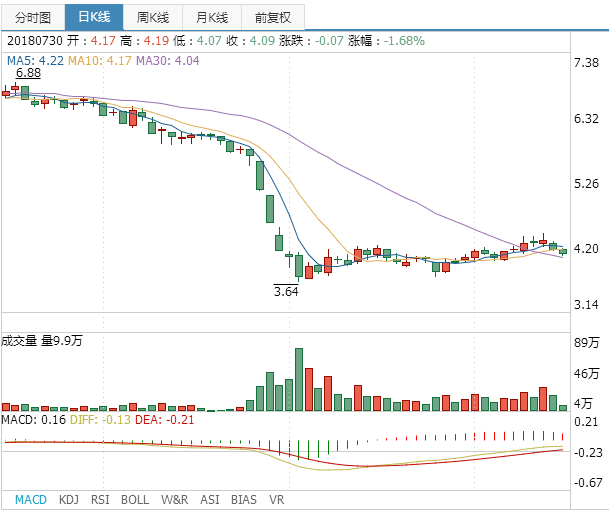Click the -0.23 MACD axis label
The width and height of the screenshot is (609, 512).
[x=588, y=453]
